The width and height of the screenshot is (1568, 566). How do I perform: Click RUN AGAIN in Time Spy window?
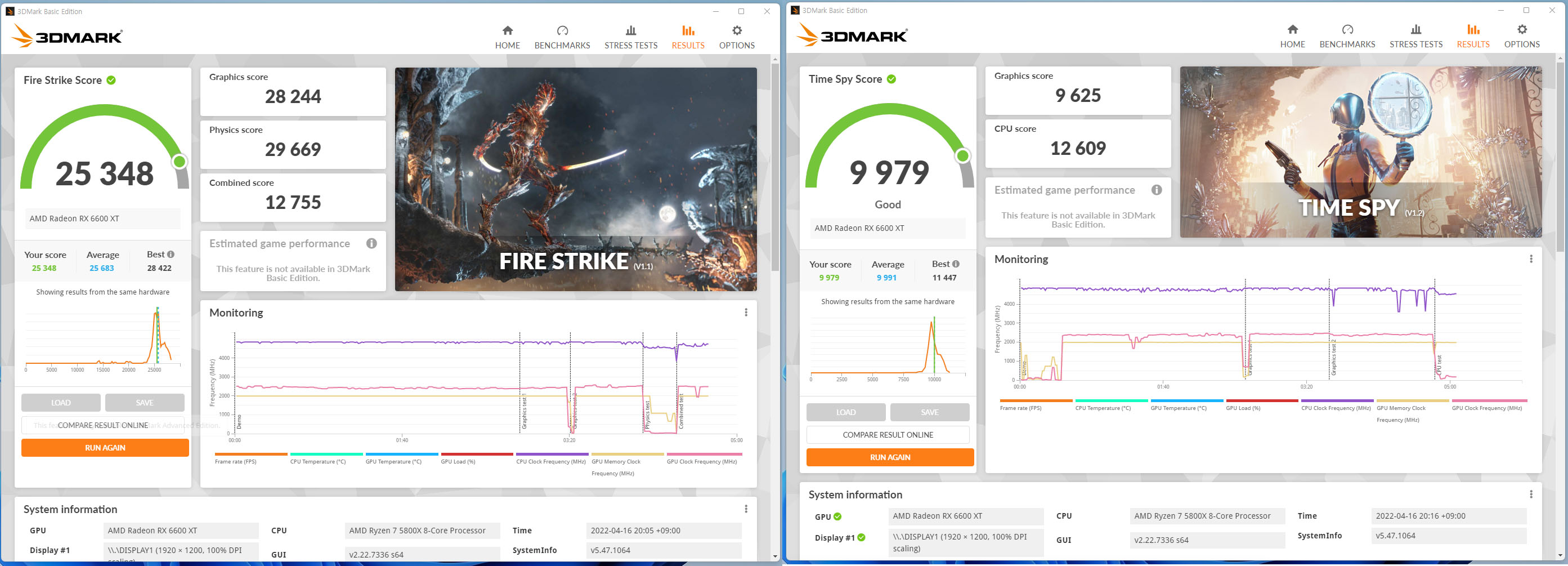[890, 457]
